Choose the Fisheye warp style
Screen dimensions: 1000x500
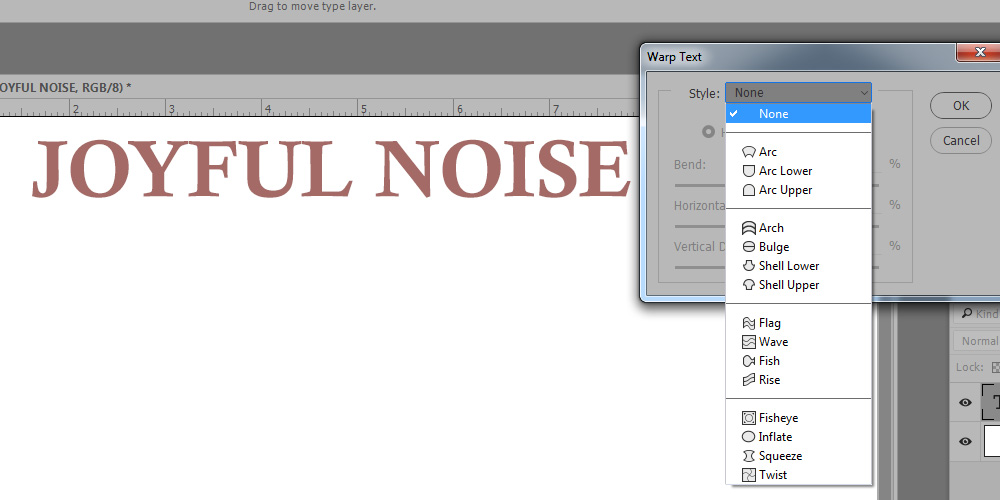[x=798, y=418]
